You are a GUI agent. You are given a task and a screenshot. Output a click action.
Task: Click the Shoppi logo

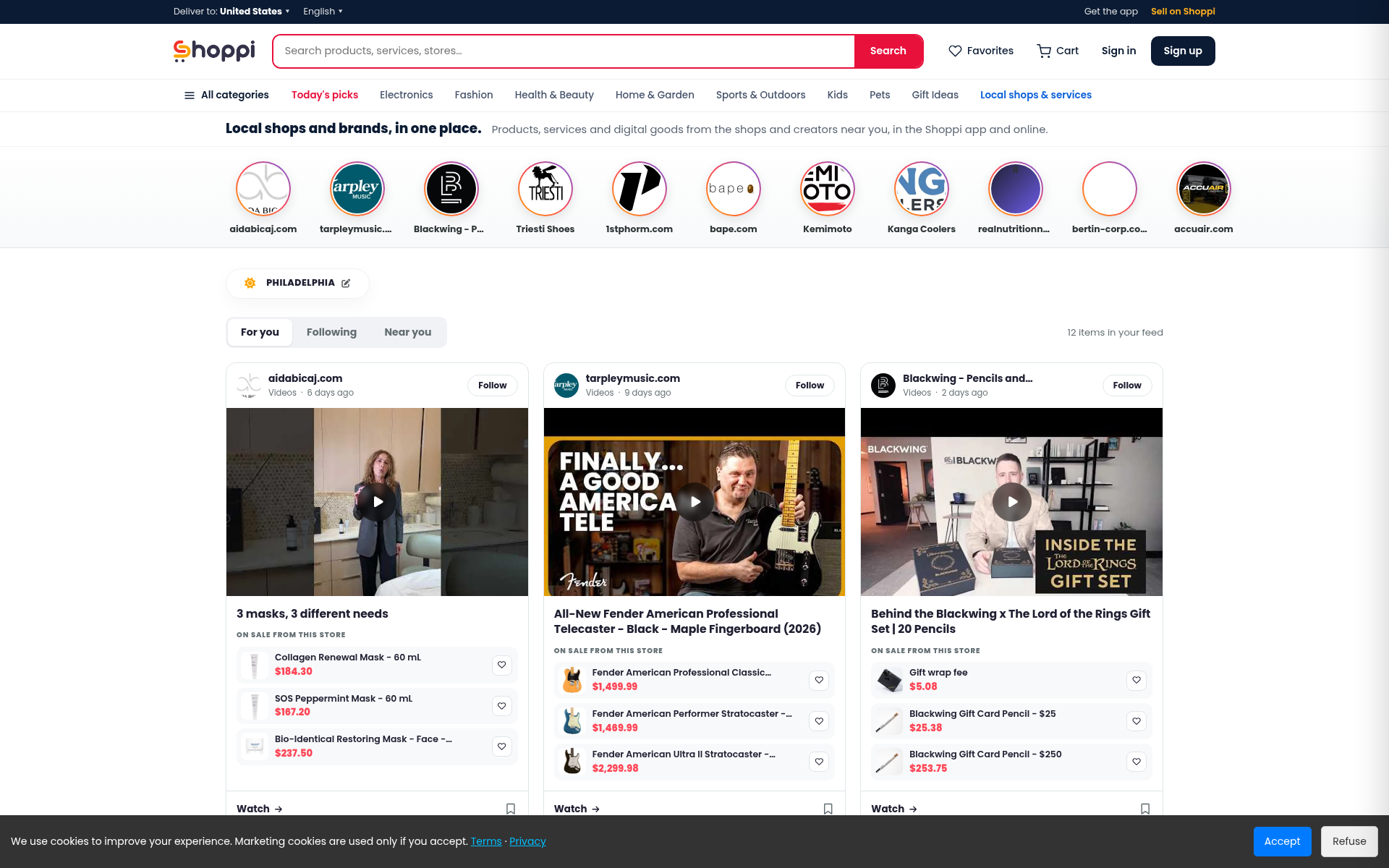pos(214,51)
